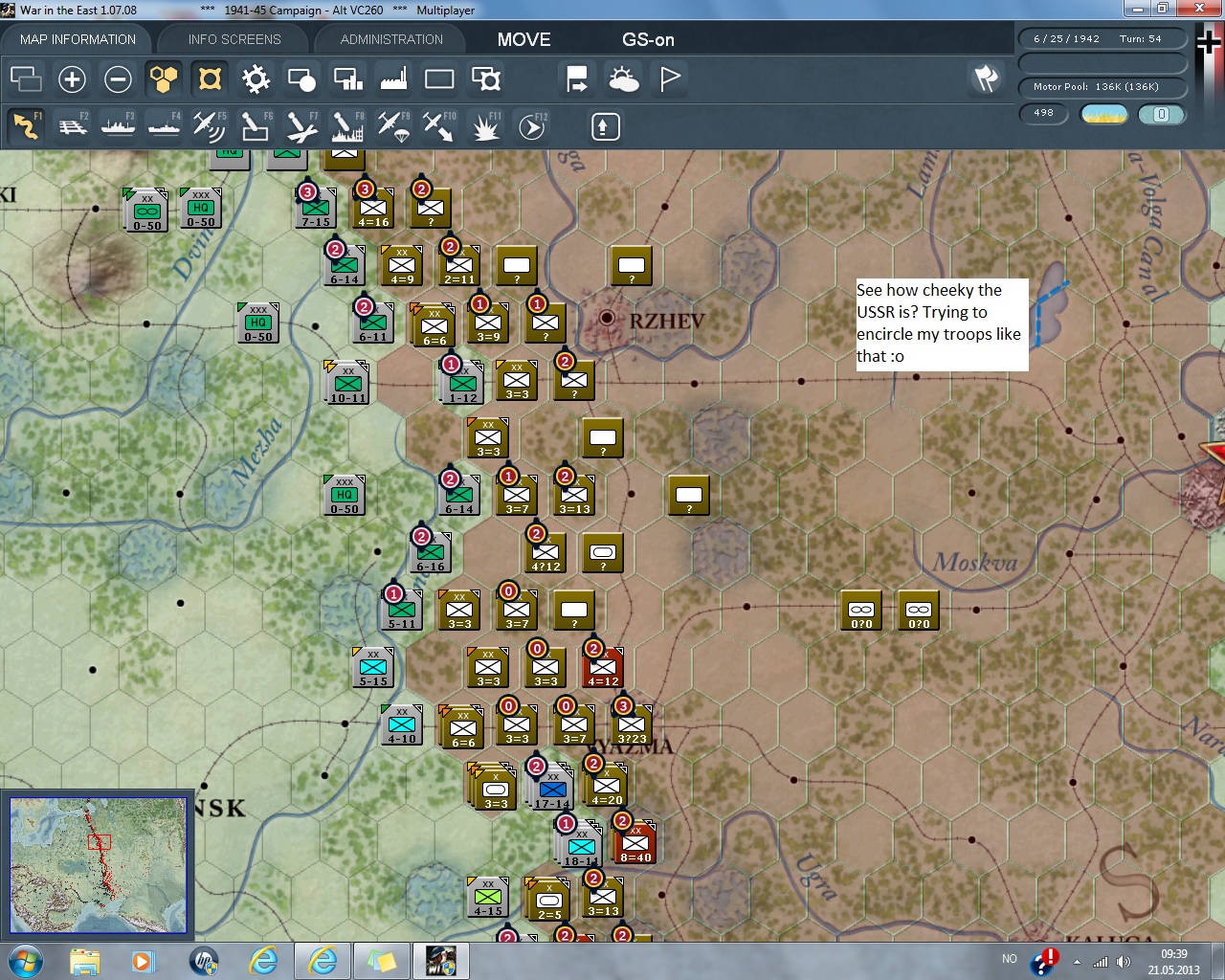The width and height of the screenshot is (1225, 980).
Task: Open the INFO SCREENS tab
Action: 234,39
